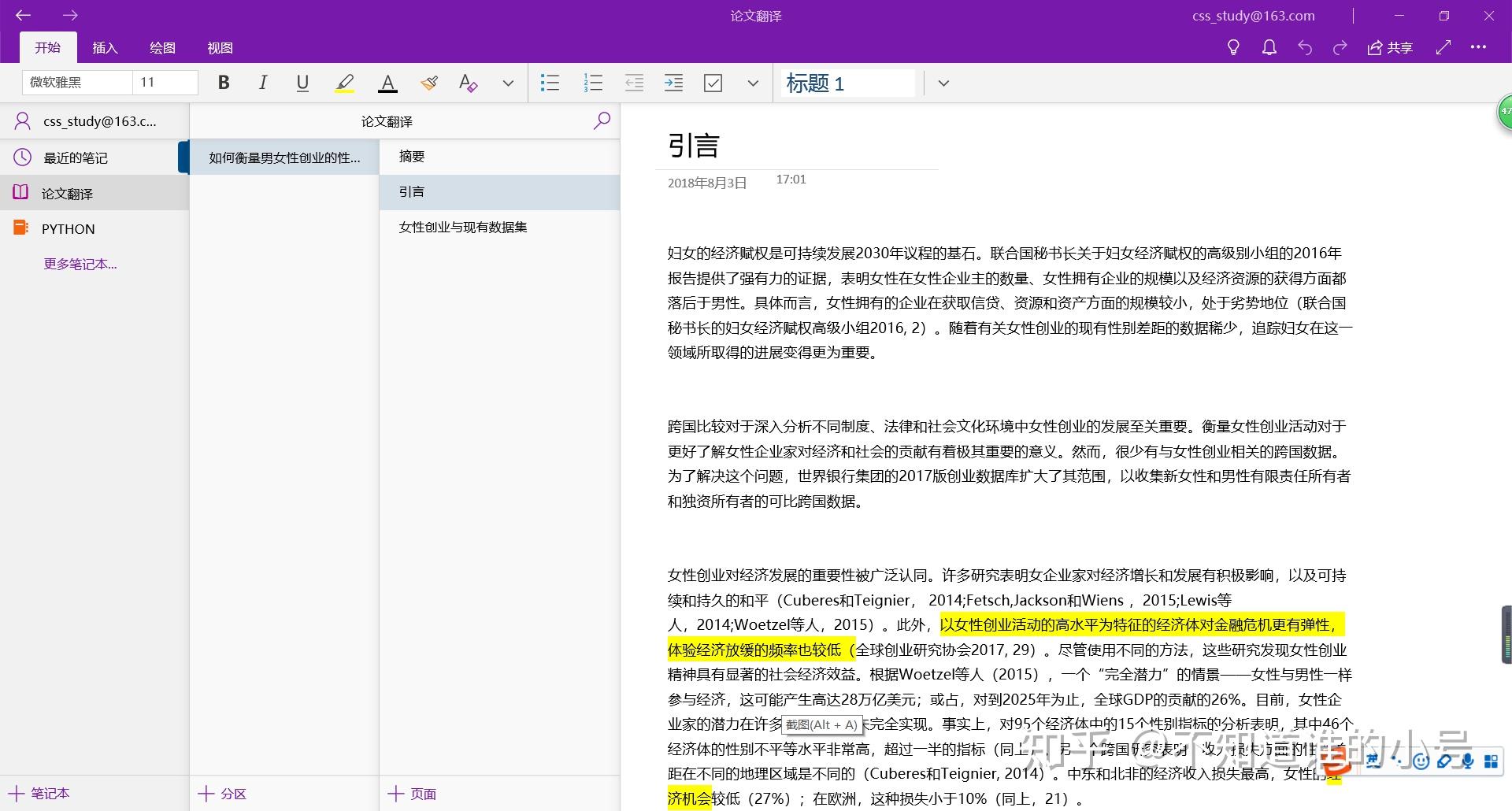Open the lightbulb Tell Me icon
The image size is (1512, 811).
pos(1233,47)
